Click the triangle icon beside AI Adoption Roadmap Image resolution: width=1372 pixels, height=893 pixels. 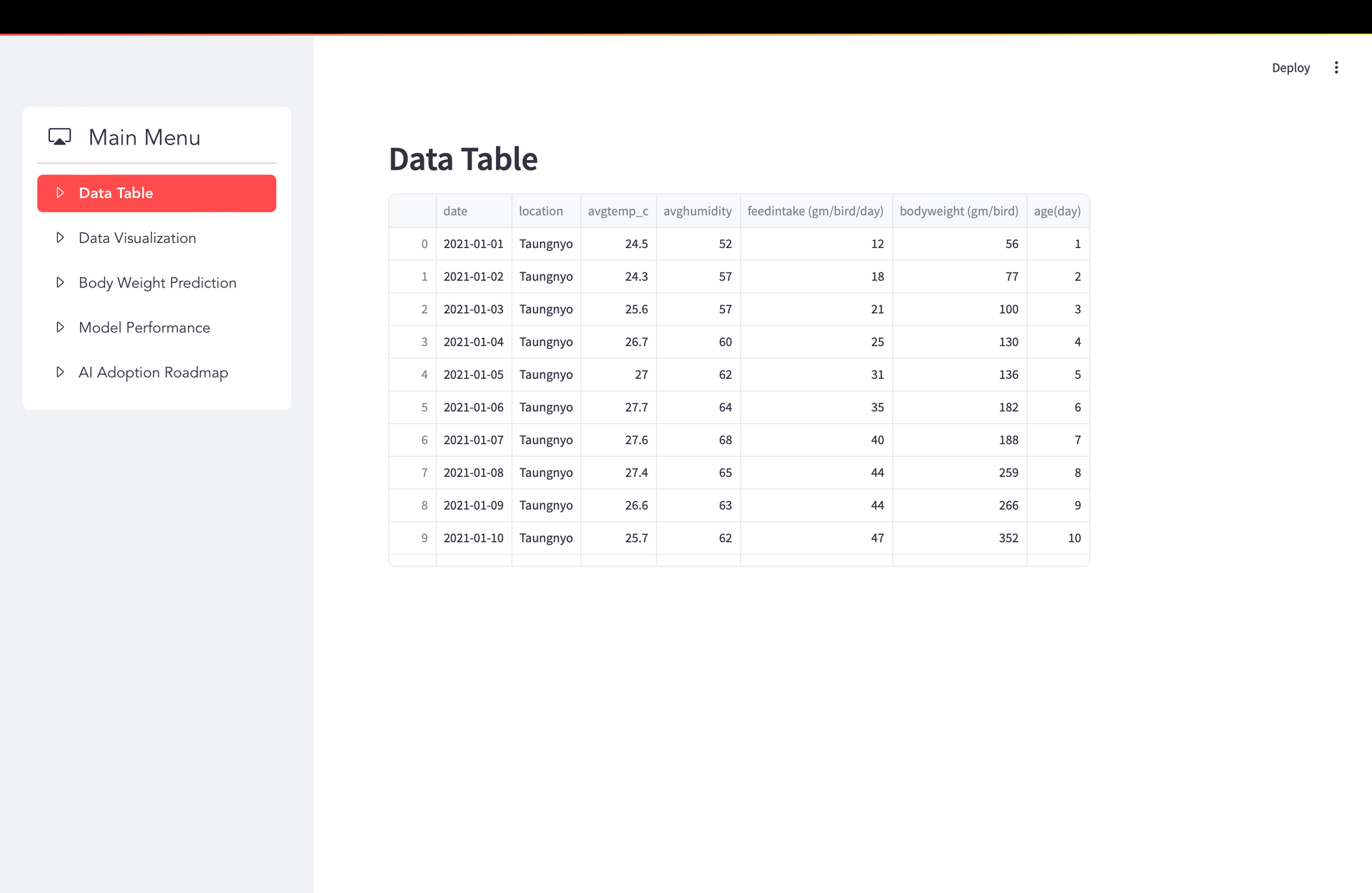(x=61, y=372)
